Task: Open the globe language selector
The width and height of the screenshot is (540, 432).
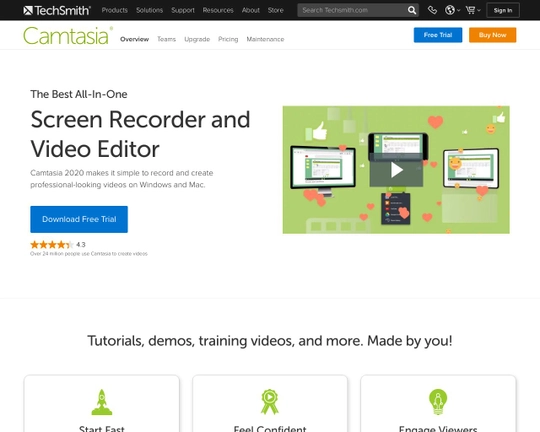Action: [452, 10]
